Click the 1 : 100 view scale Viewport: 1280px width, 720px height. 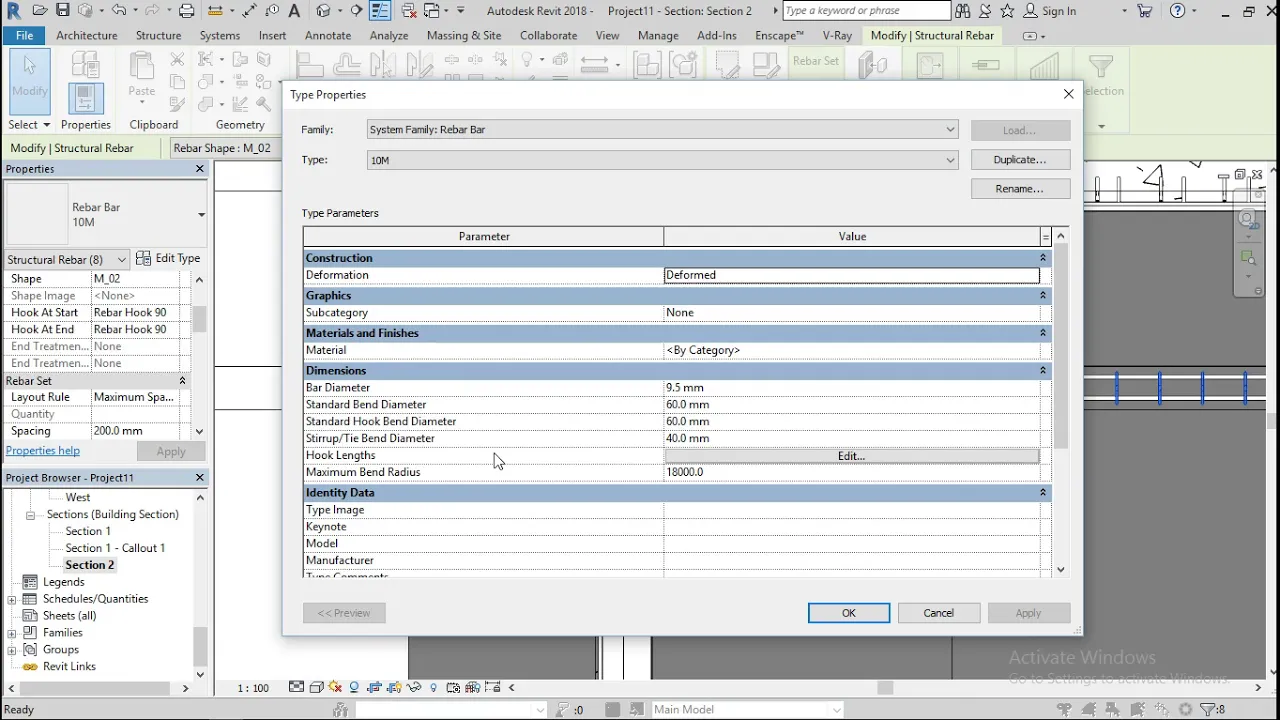click(253, 688)
